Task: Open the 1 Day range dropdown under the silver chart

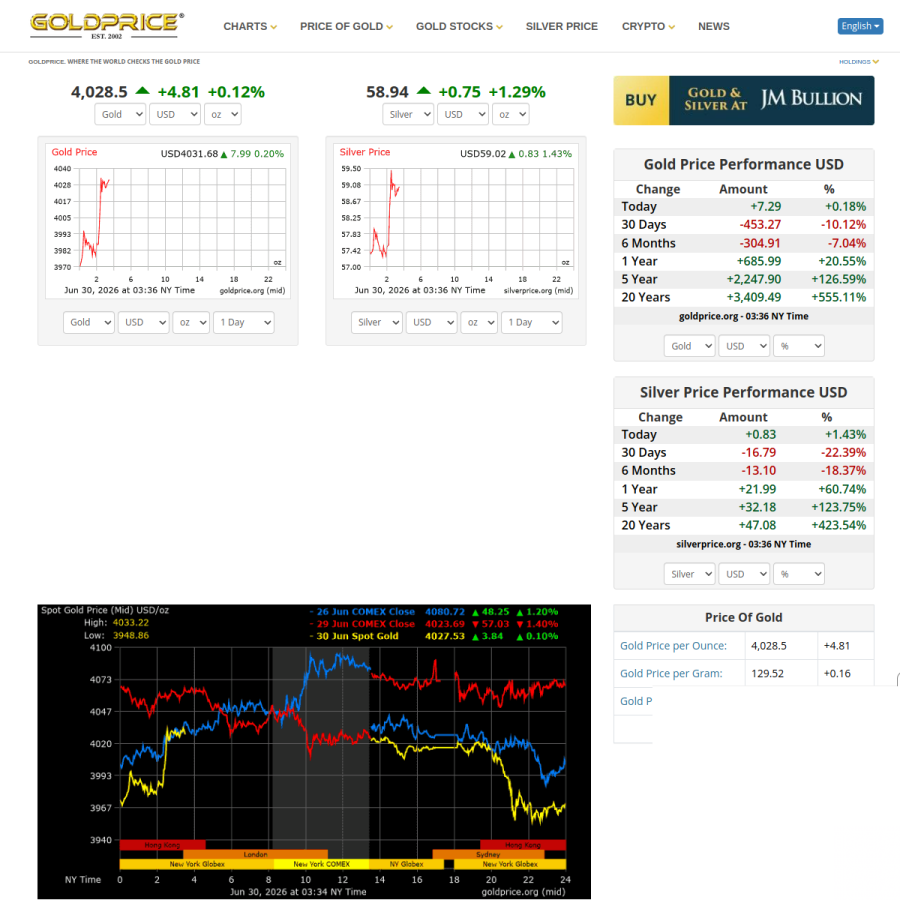Action: coord(532,322)
